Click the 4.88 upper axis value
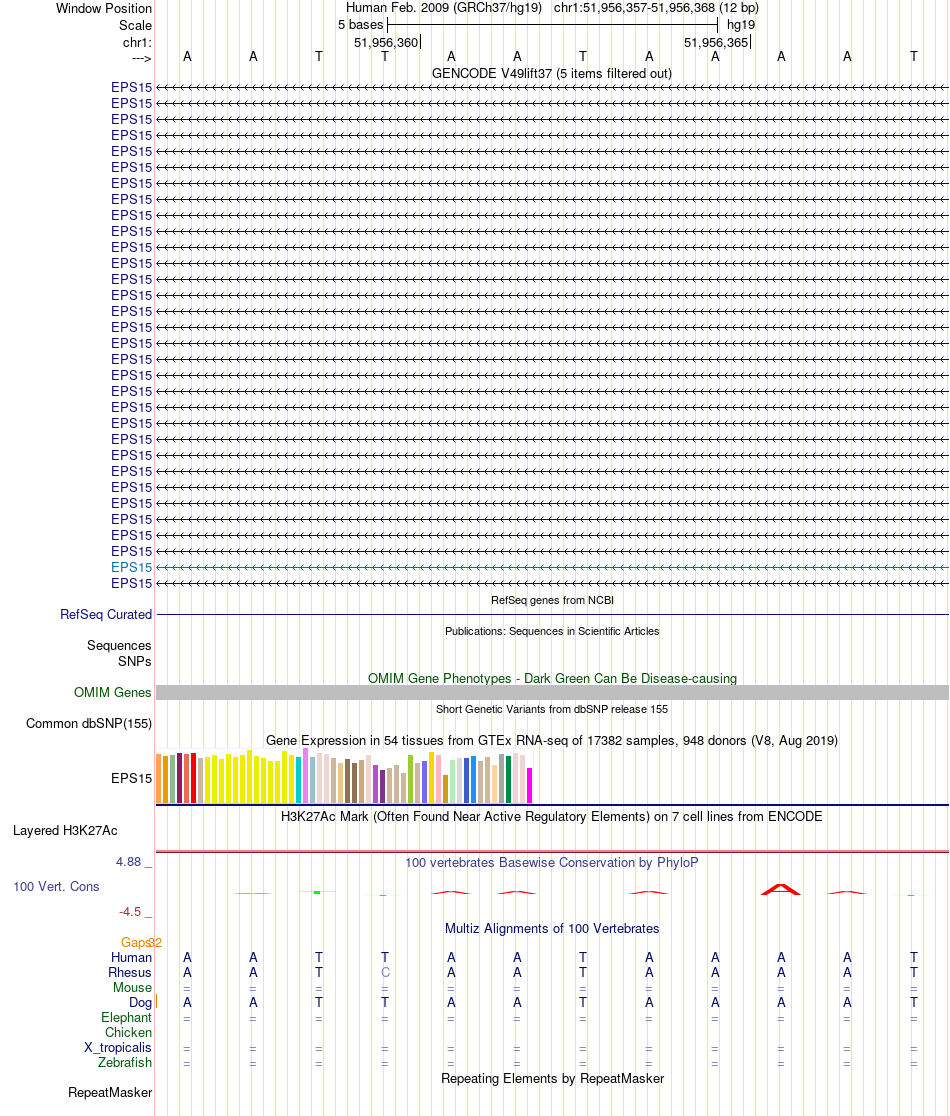Image resolution: width=950 pixels, height=1116 pixels. (x=129, y=862)
